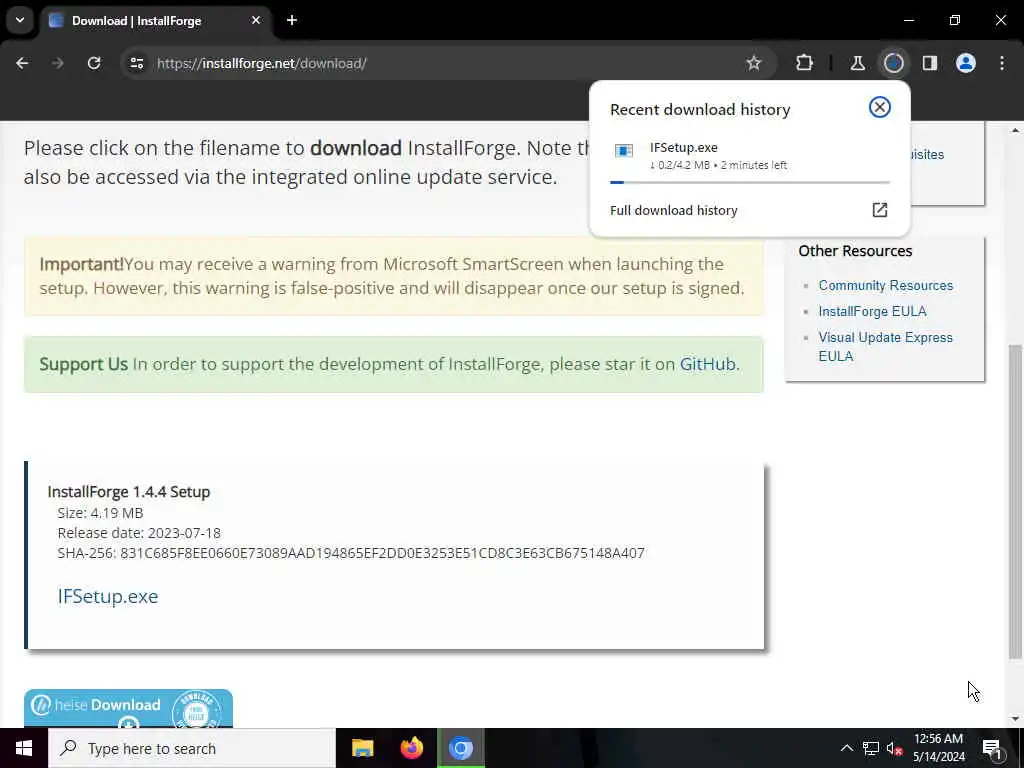
Task: Open Chrome three-dot menu
Action: pos(1002,63)
